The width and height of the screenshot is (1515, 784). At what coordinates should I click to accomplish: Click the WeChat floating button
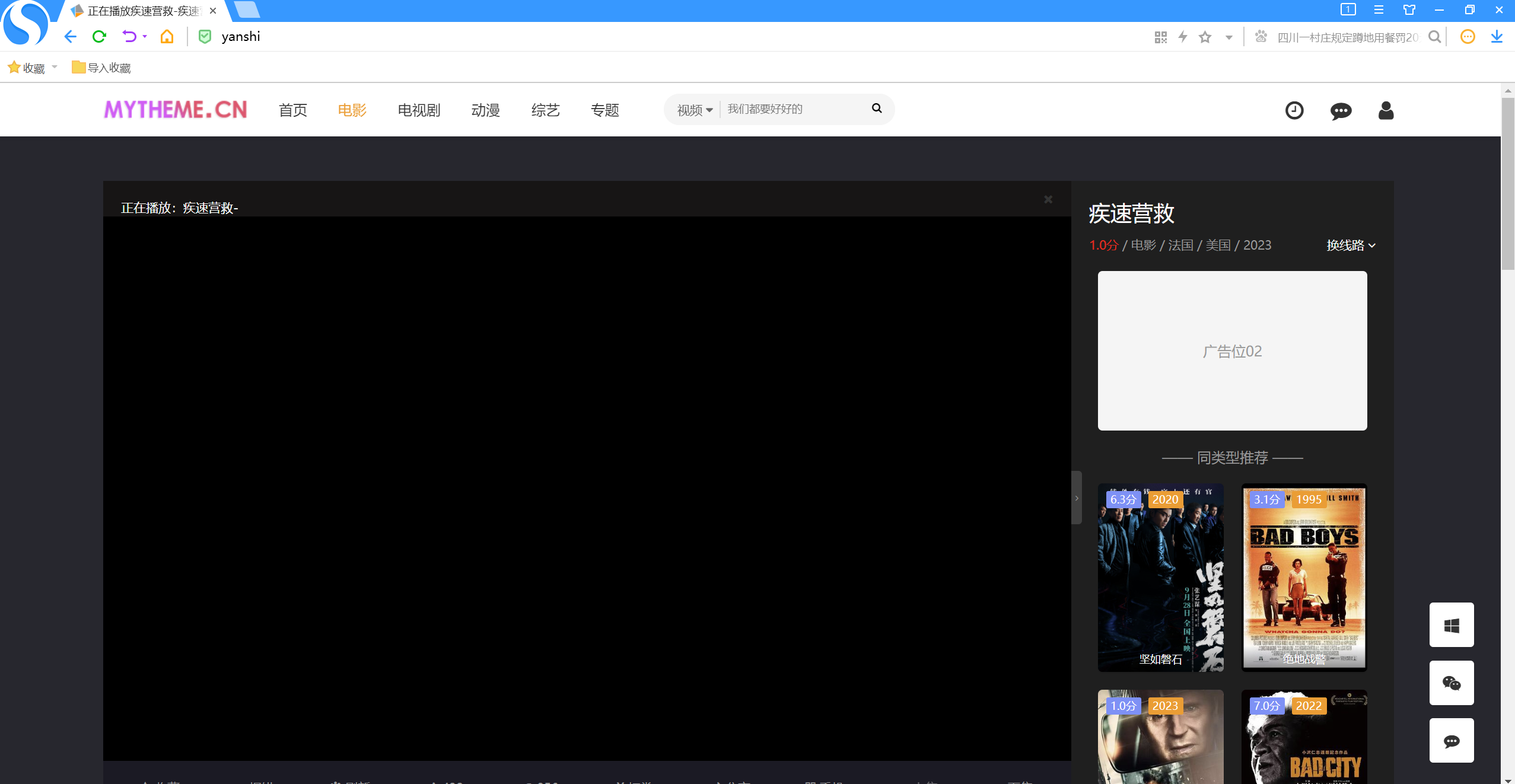point(1451,683)
